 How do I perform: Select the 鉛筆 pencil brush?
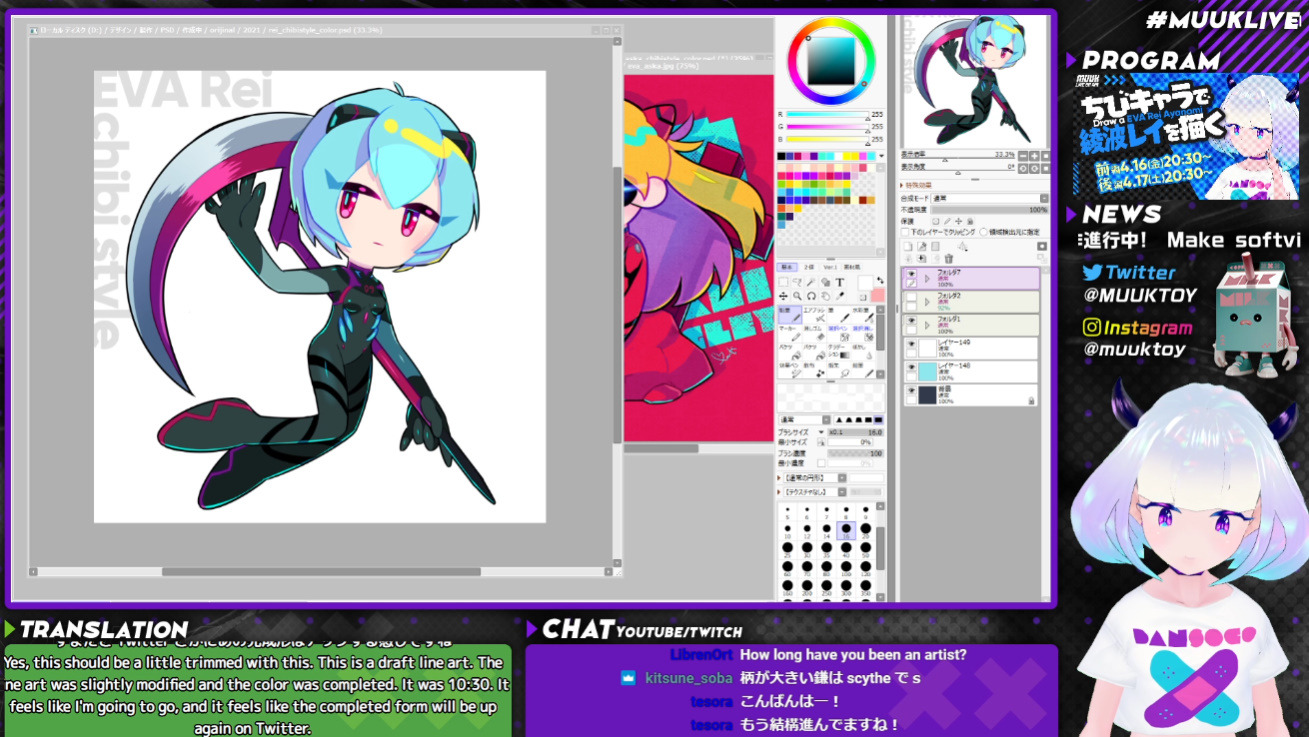tap(790, 315)
